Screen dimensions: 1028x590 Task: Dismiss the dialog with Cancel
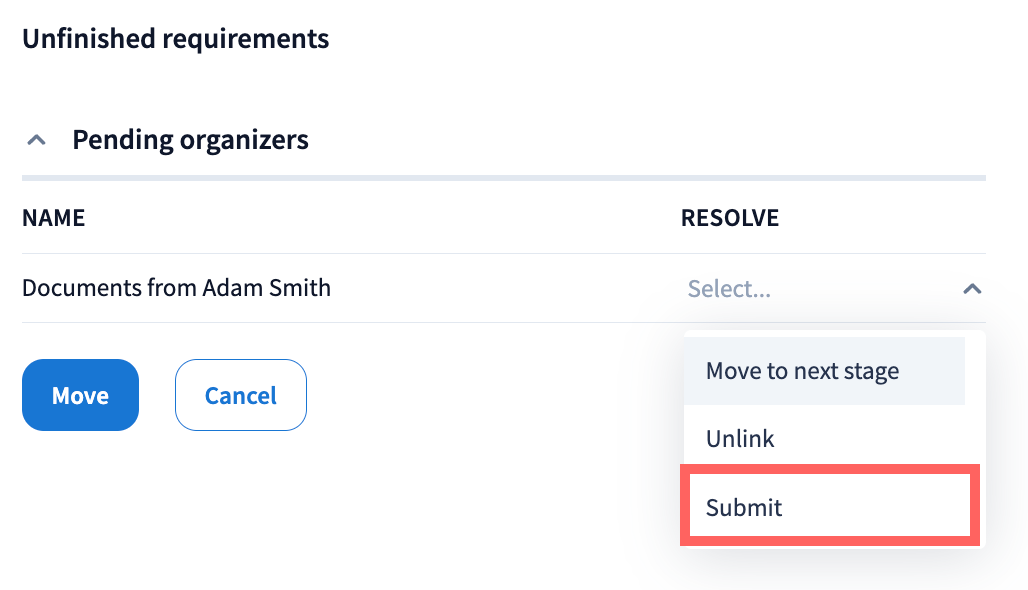(240, 395)
